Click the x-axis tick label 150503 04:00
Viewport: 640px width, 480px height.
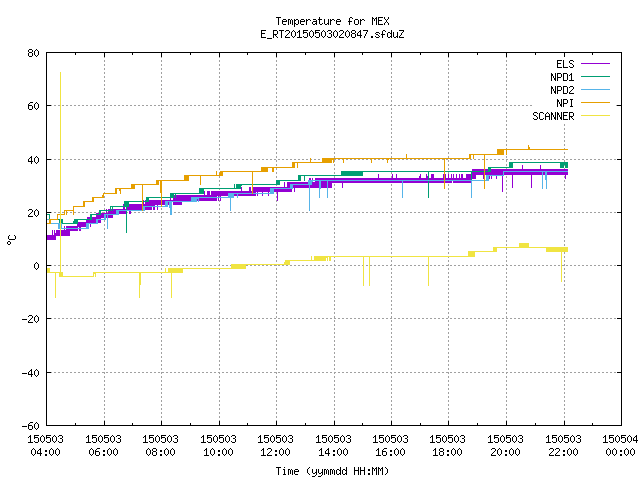click(x=46, y=446)
